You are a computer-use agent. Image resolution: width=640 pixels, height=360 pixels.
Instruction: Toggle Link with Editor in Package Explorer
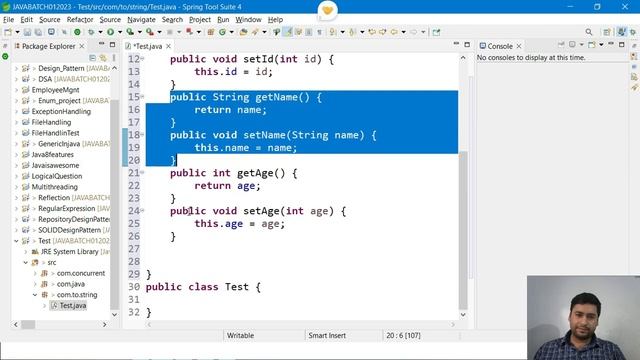103,58
